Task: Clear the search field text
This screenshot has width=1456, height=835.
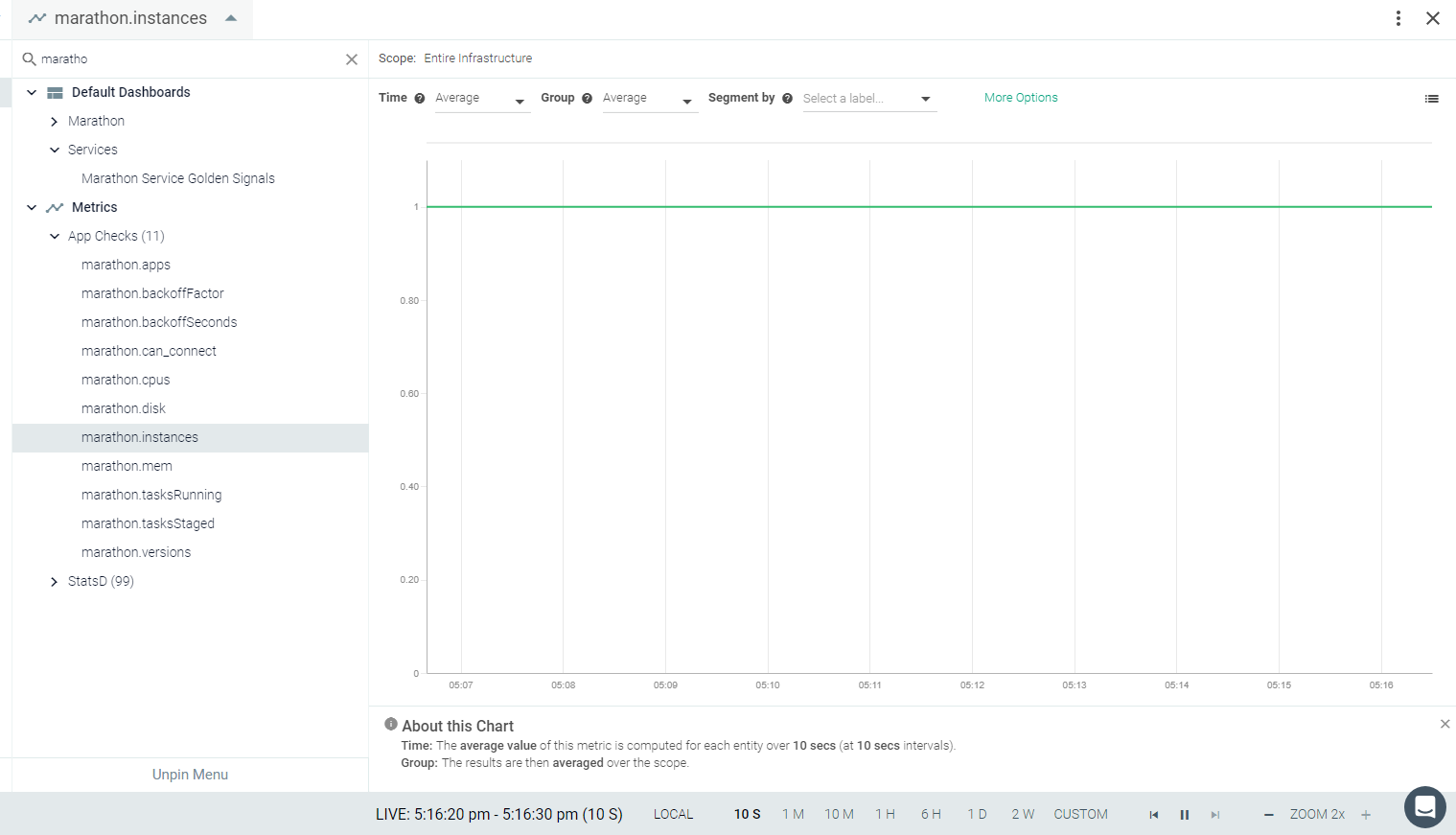Action: 352,59
